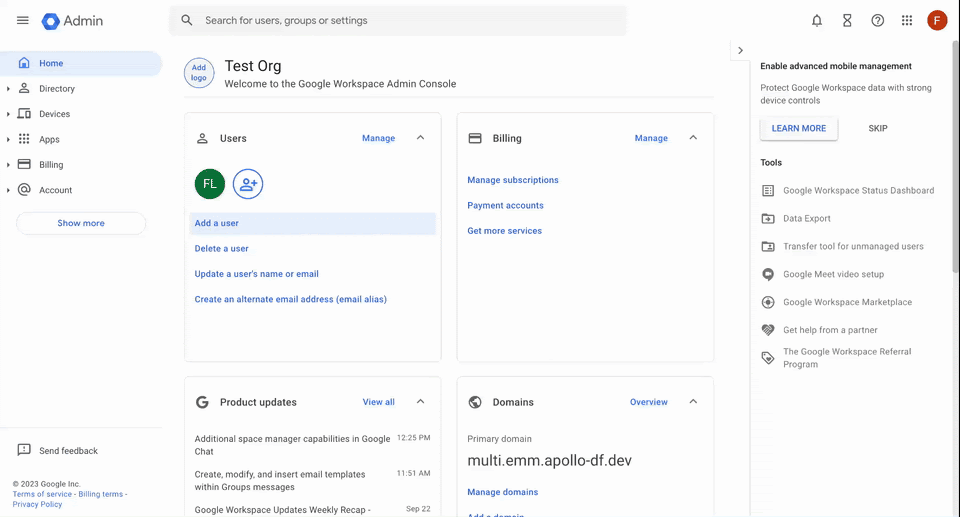The width and height of the screenshot is (960, 517).
Task: Click the Product updates Google icon
Action: [202, 402]
